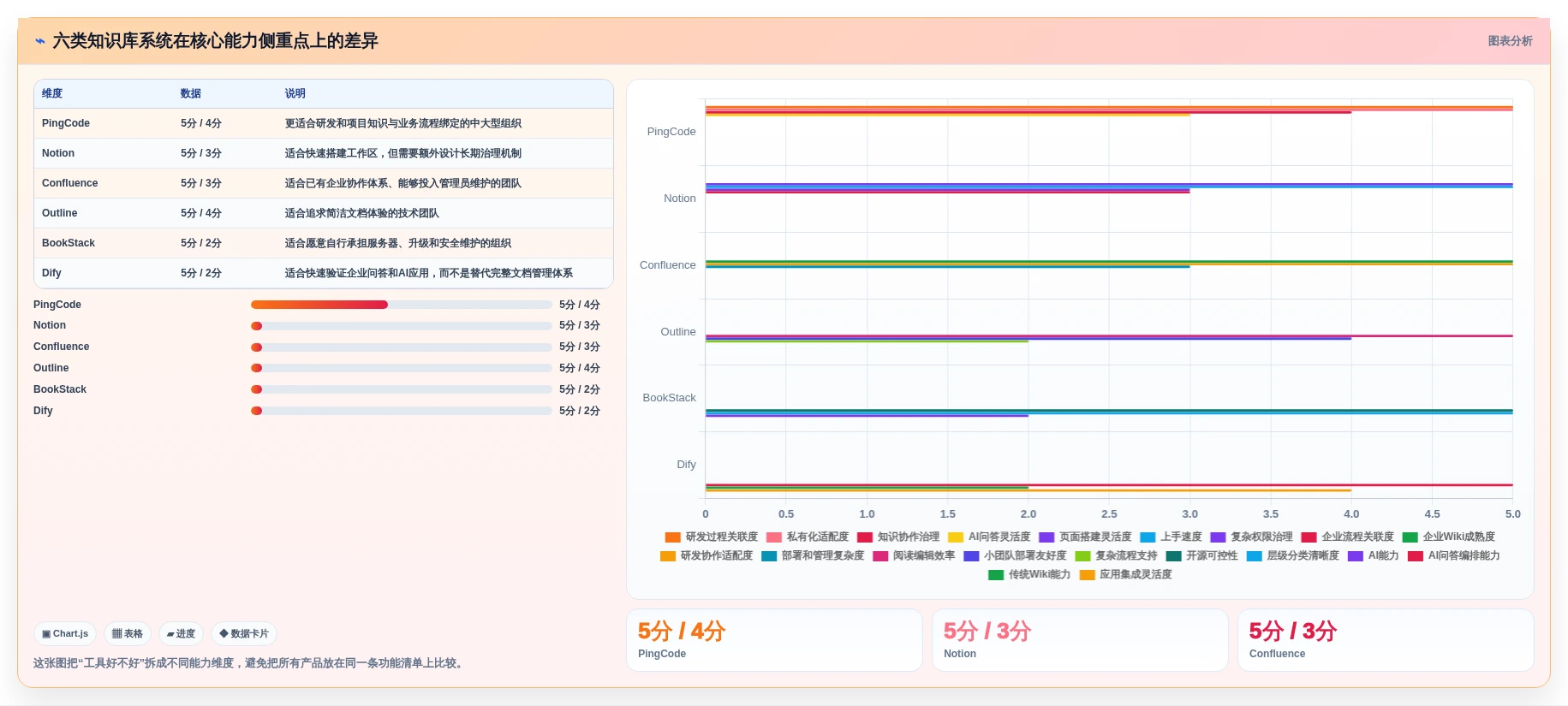Click the 复杂流程支持 legend swatch
Viewport: 1568px width, 706px height.
pos(1082,556)
